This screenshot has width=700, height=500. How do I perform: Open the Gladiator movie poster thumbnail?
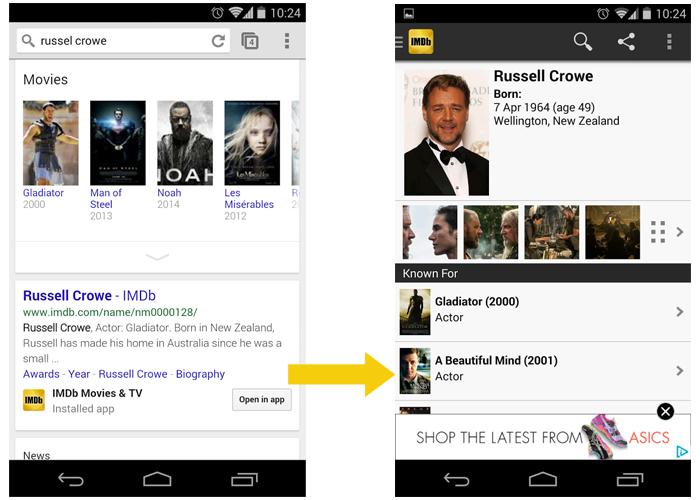coord(50,143)
